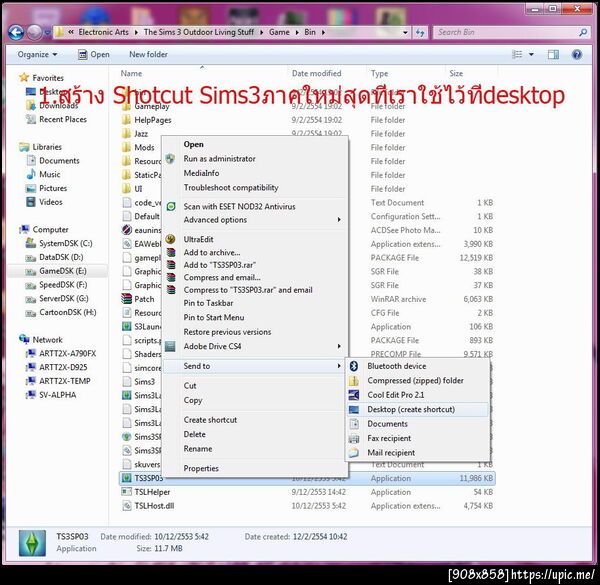
Task: Select Run as administrator
Action: tap(219, 159)
